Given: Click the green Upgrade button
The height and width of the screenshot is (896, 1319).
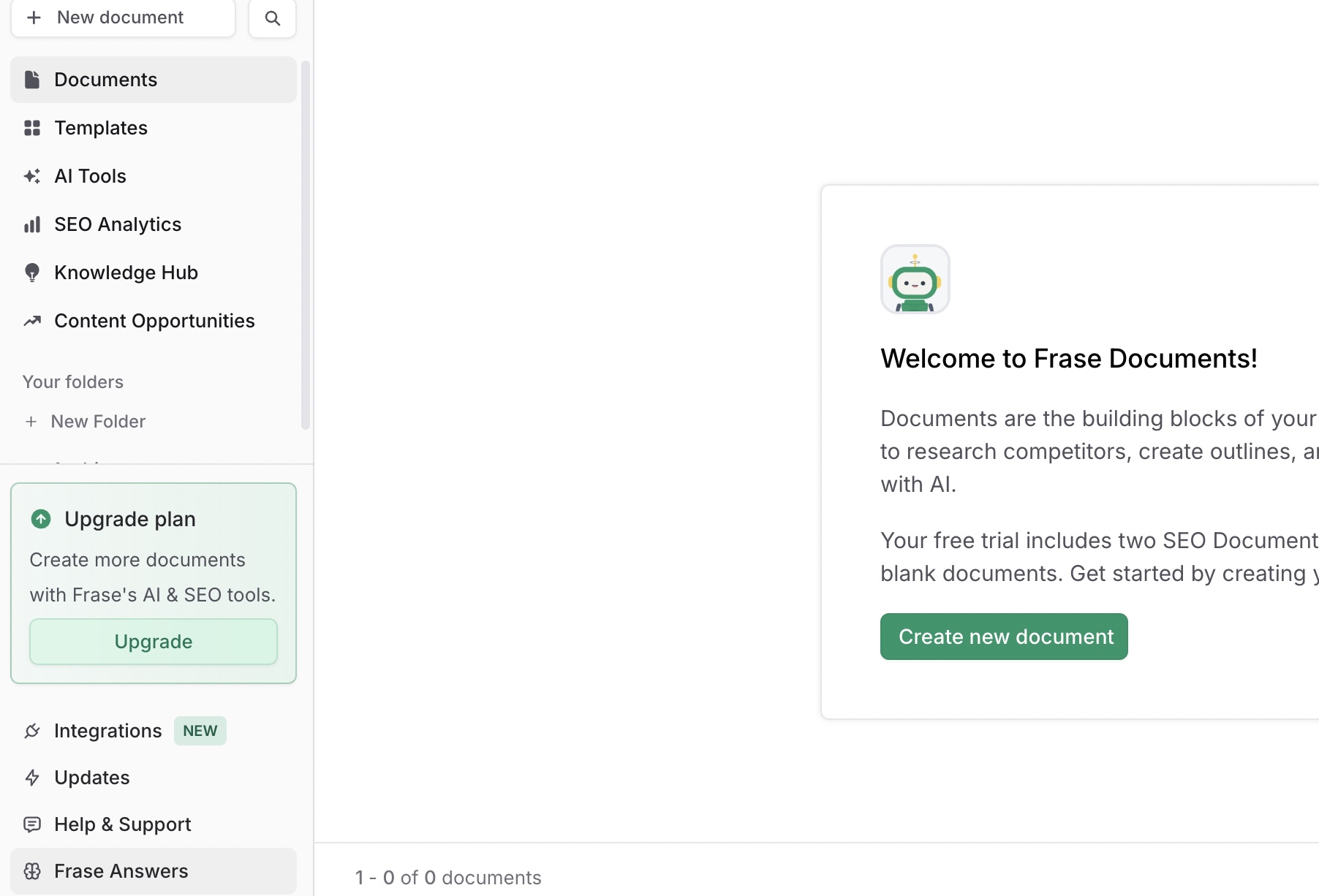Looking at the screenshot, I should (154, 642).
